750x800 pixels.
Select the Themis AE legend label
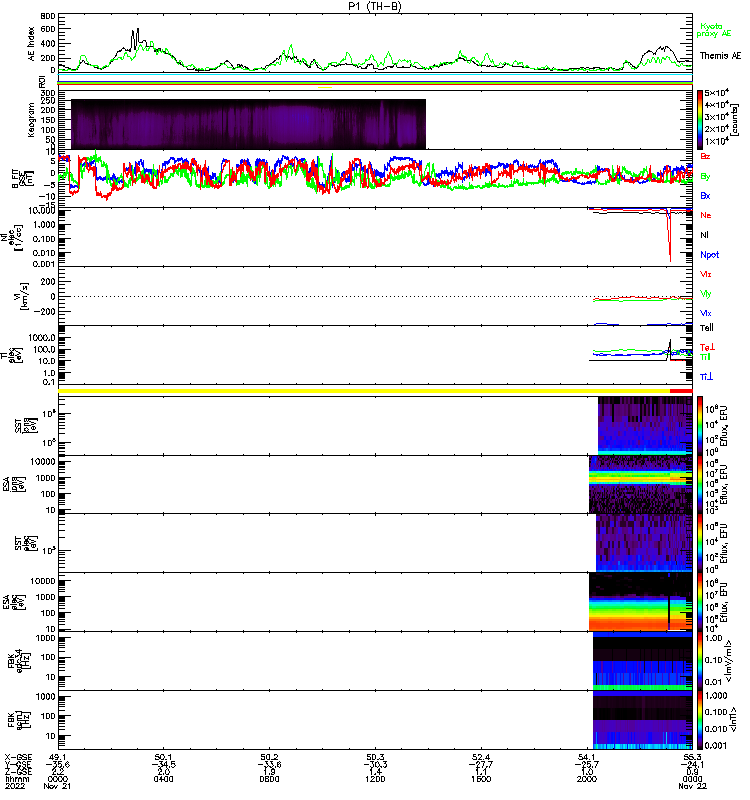coord(720,55)
